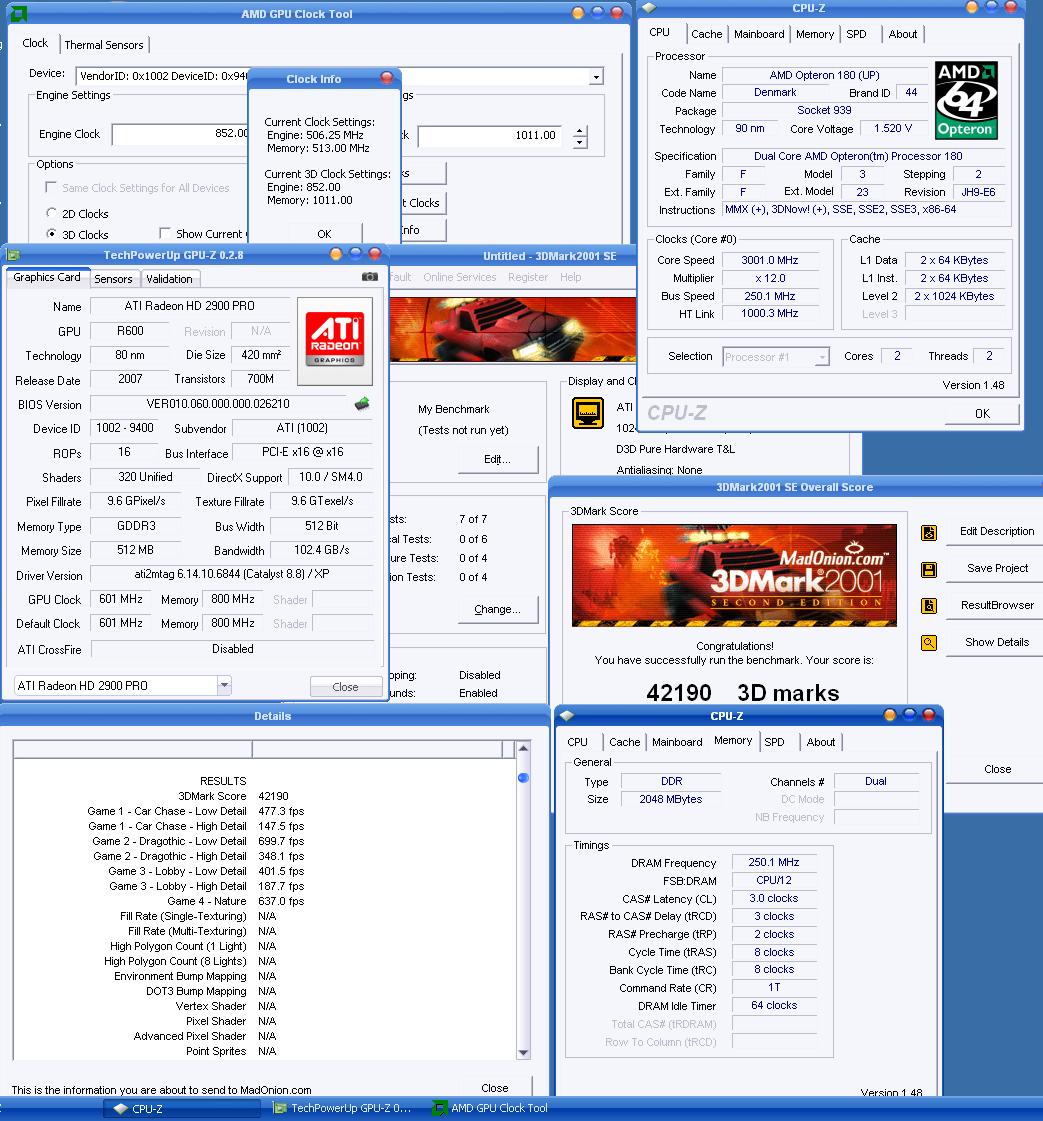
Task: Switch to the CPU tab in lower CPU-Z window
Action: click(x=578, y=742)
